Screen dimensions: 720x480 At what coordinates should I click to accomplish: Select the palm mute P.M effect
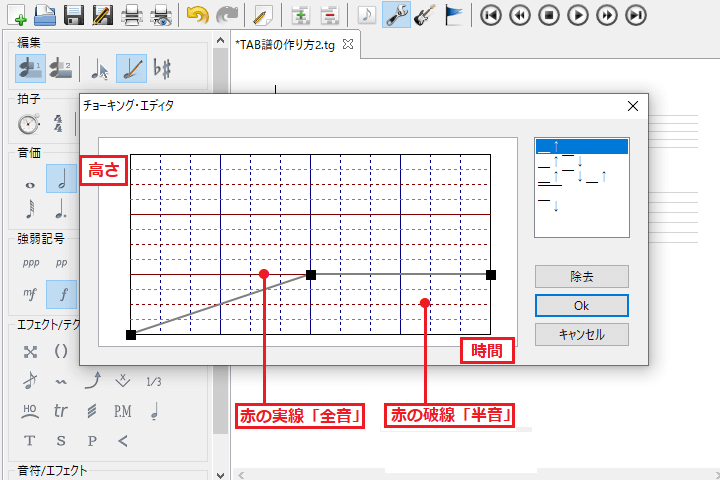(122, 410)
